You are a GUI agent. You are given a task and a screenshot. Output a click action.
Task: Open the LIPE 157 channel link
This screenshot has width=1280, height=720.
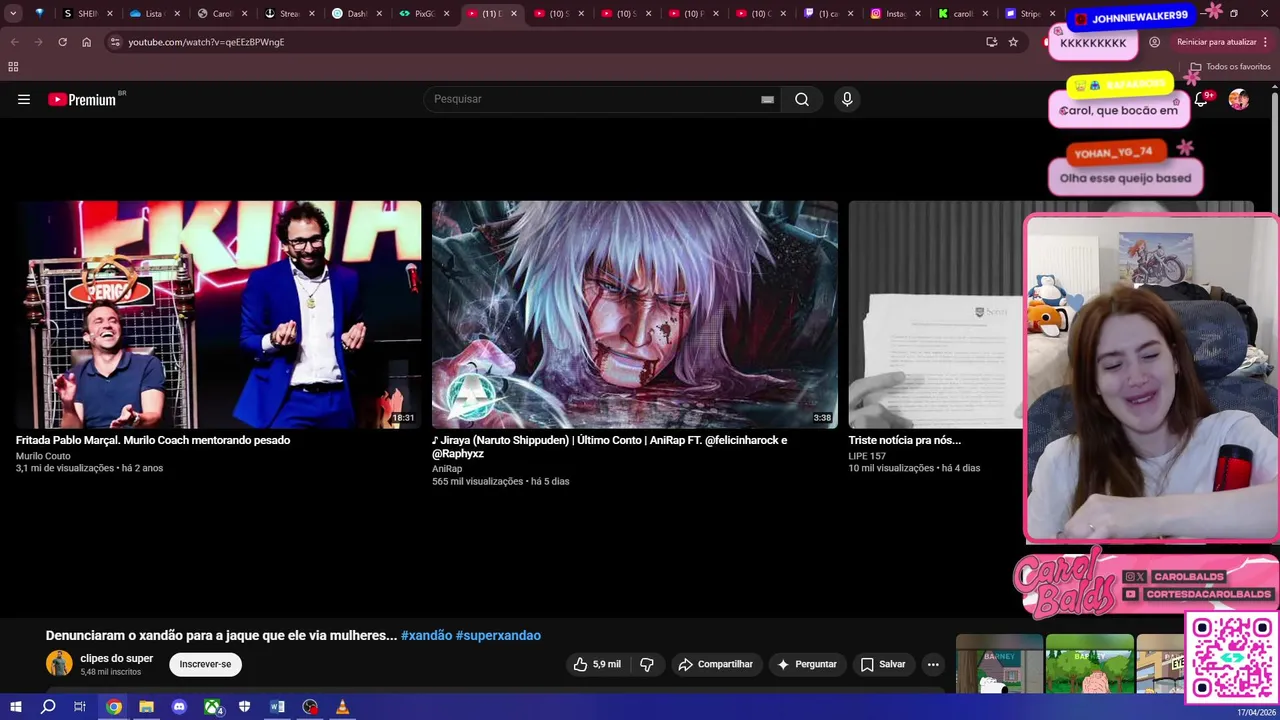click(x=867, y=456)
